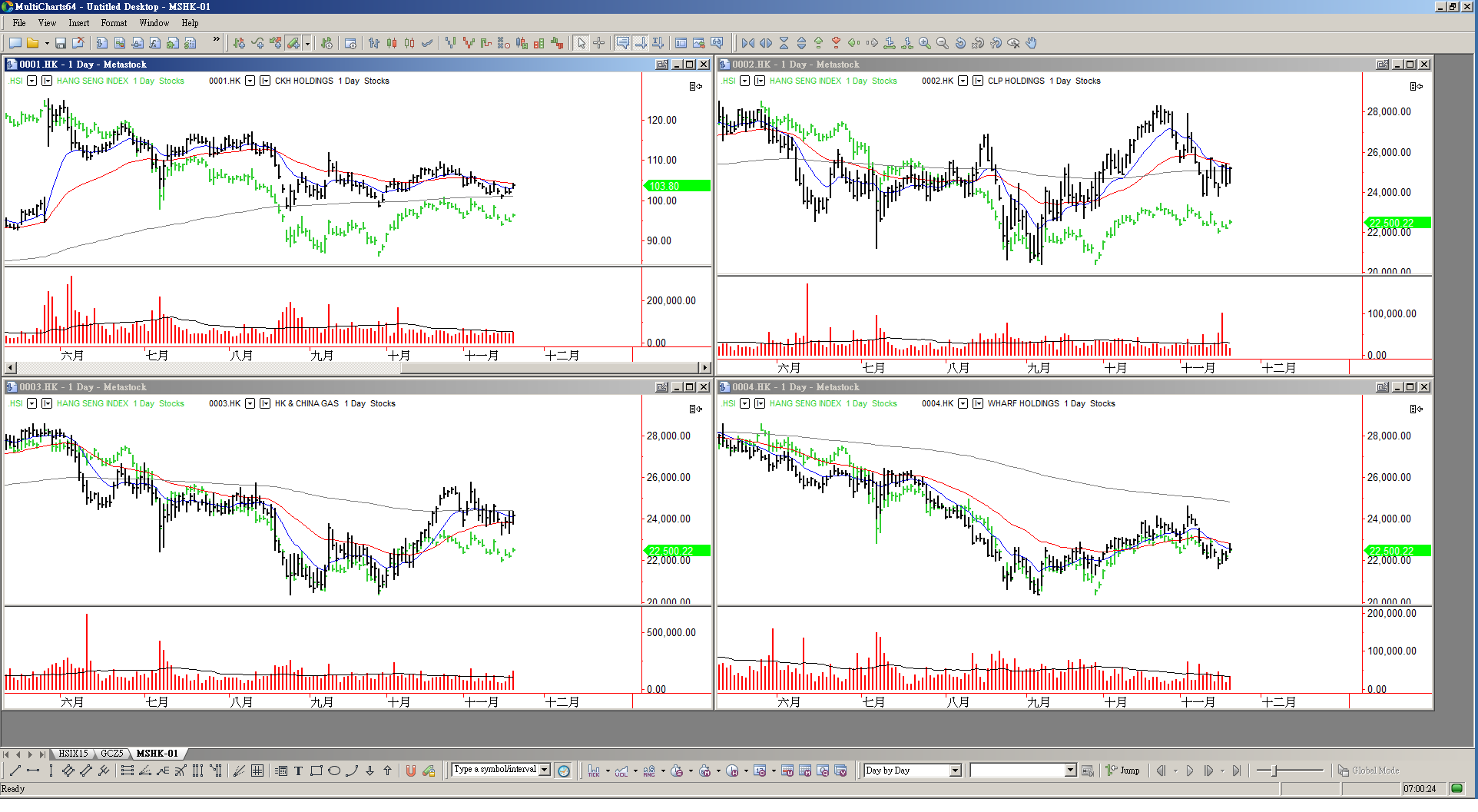Open the .HSI dropdown in 0004.HK chart
The width and height of the screenshot is (1478, 812).
click(x=744, y=403)
